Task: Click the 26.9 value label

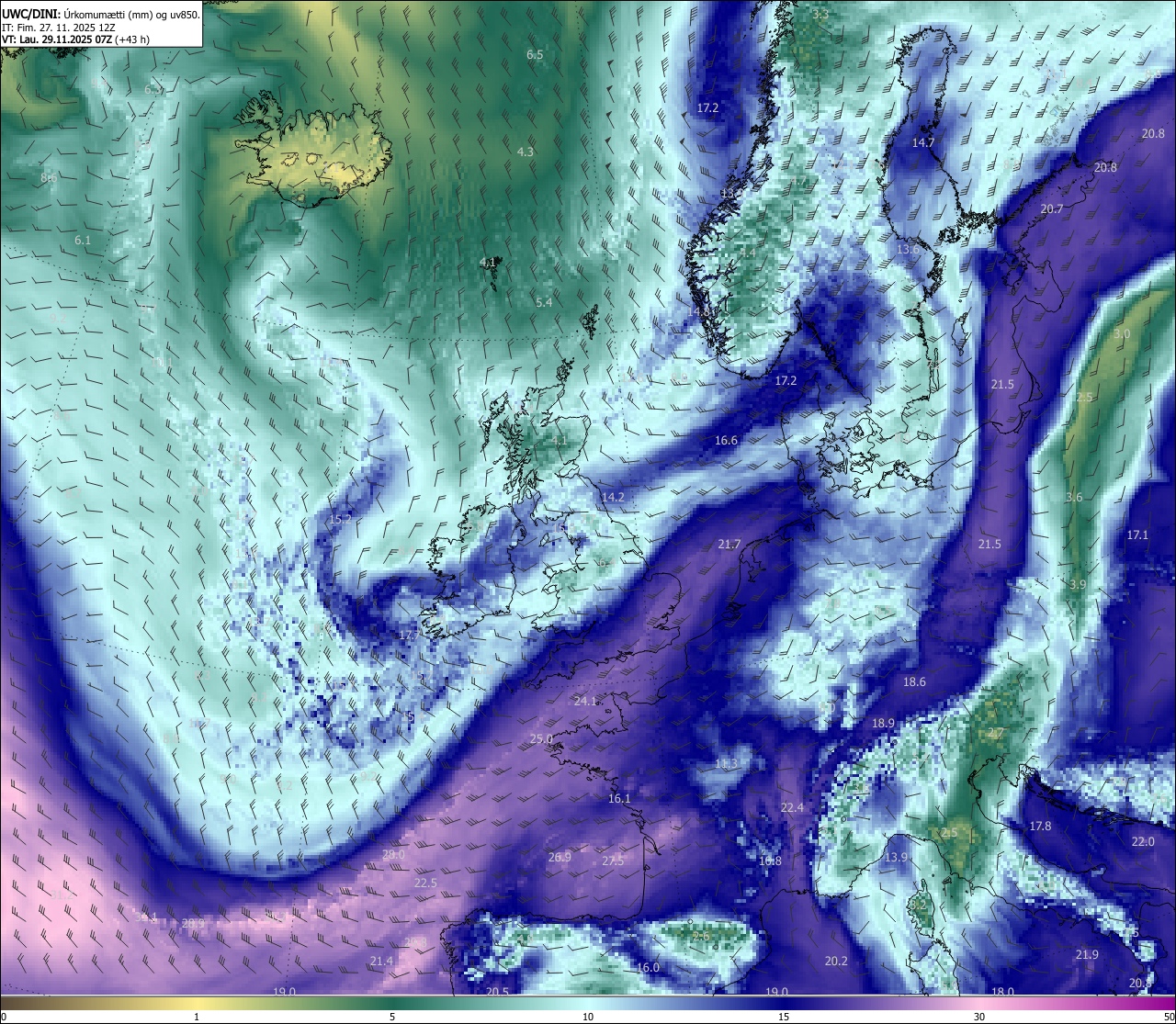Action: [560, 857]
